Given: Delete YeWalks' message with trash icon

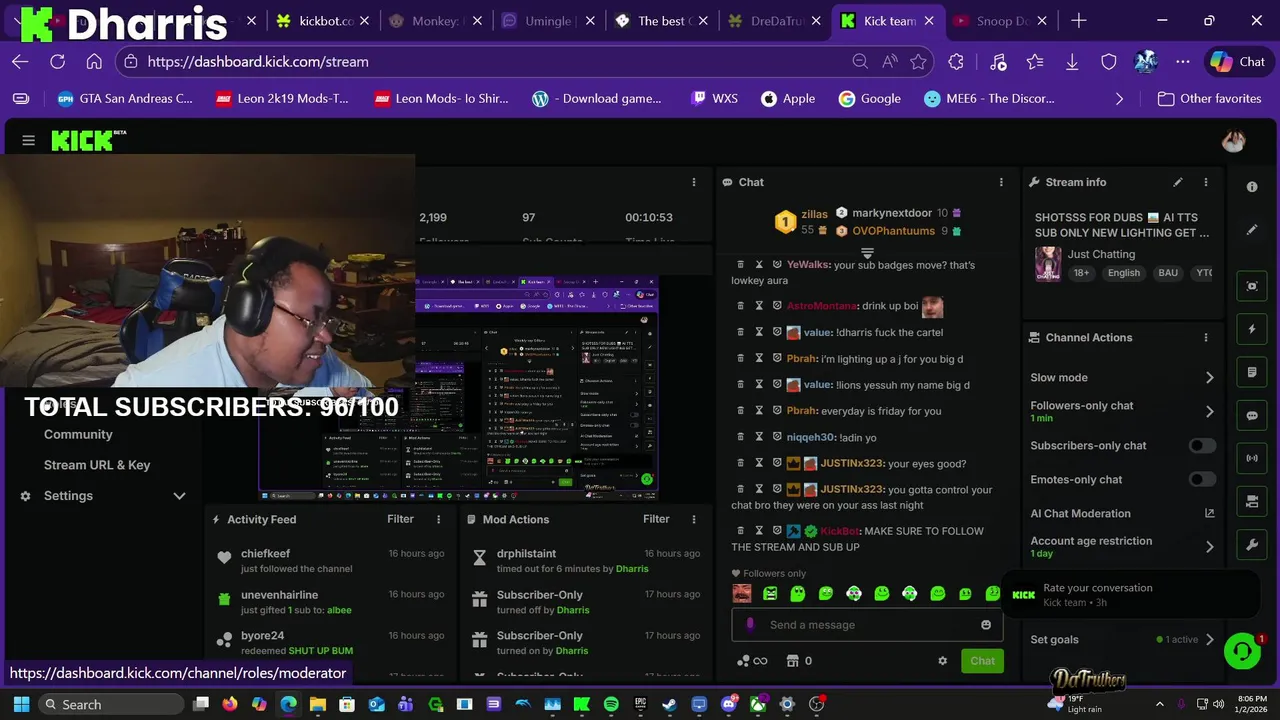Looking at the screenshot, I should 740,264.
